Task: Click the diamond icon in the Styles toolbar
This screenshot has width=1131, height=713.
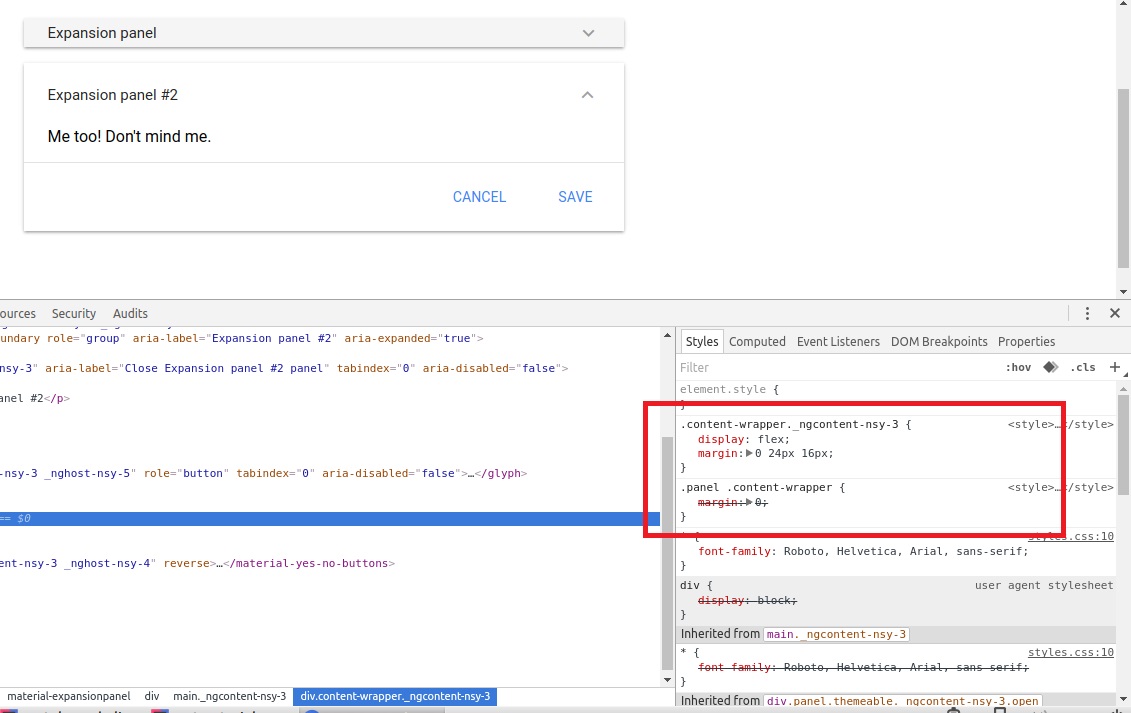Action: [1050, 367]
